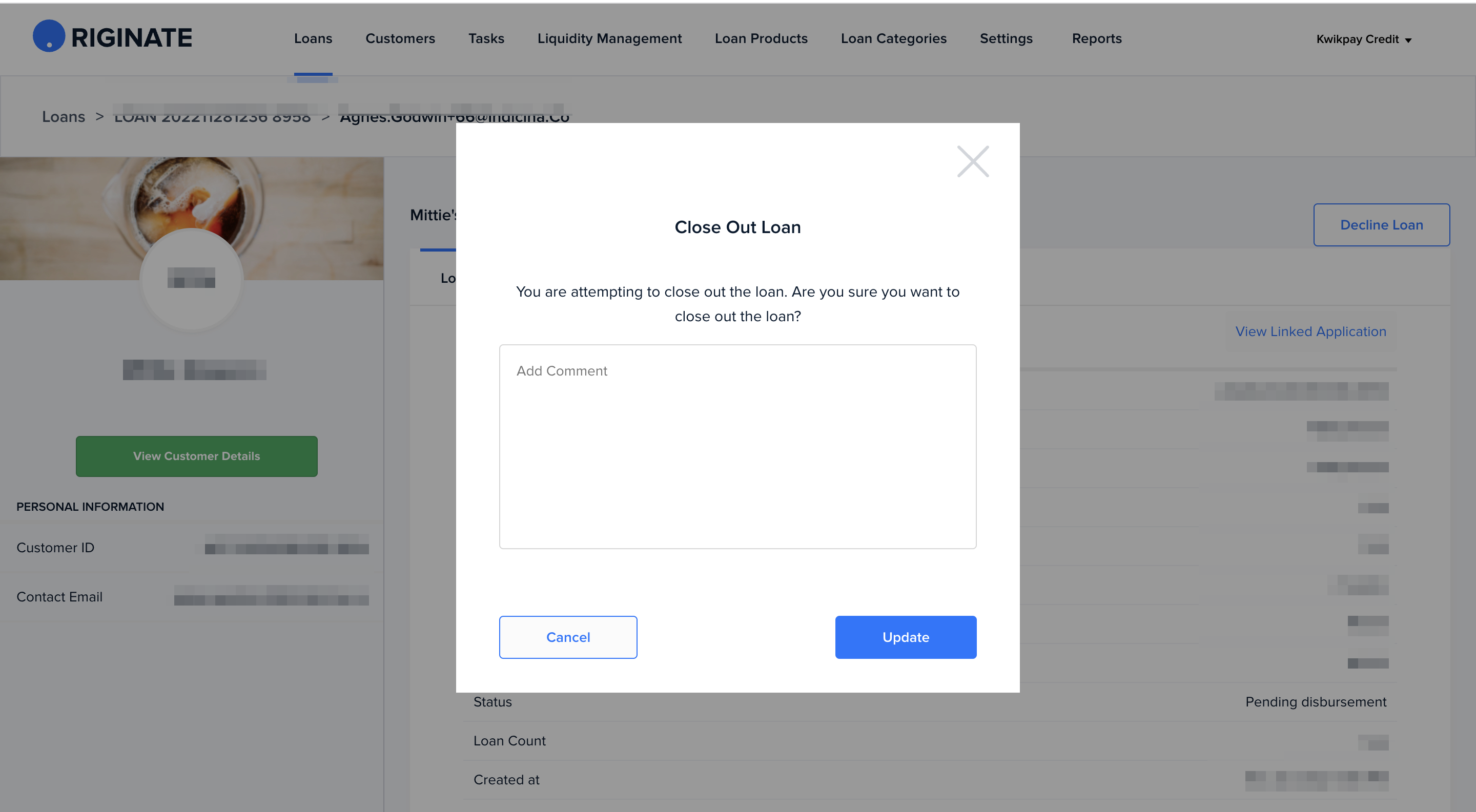Screen dimensions: 1476x812
Task: Click the Decline Loan button
Action: point(1381,225)
